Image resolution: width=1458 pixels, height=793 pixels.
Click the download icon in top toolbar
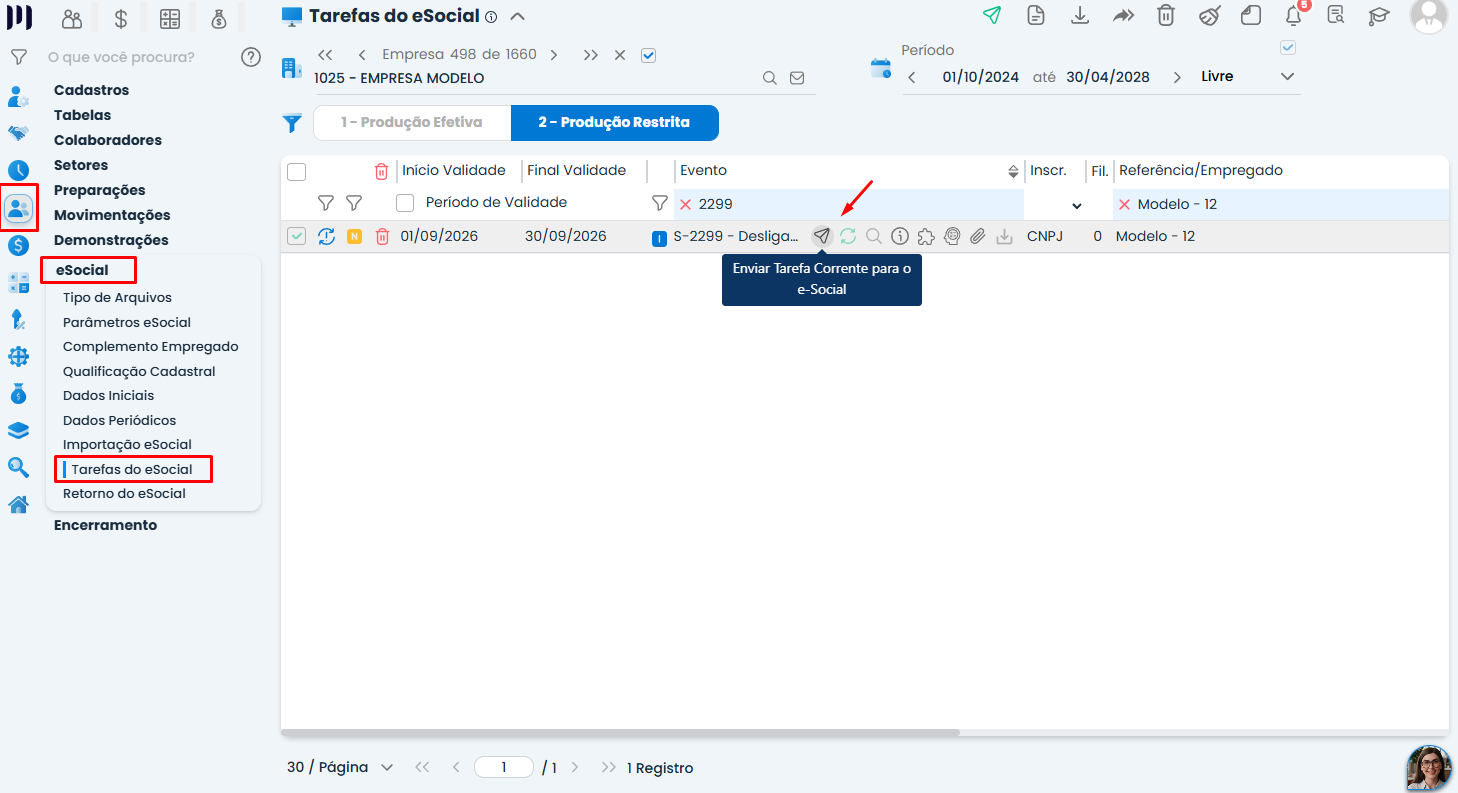click(1080, 15)
